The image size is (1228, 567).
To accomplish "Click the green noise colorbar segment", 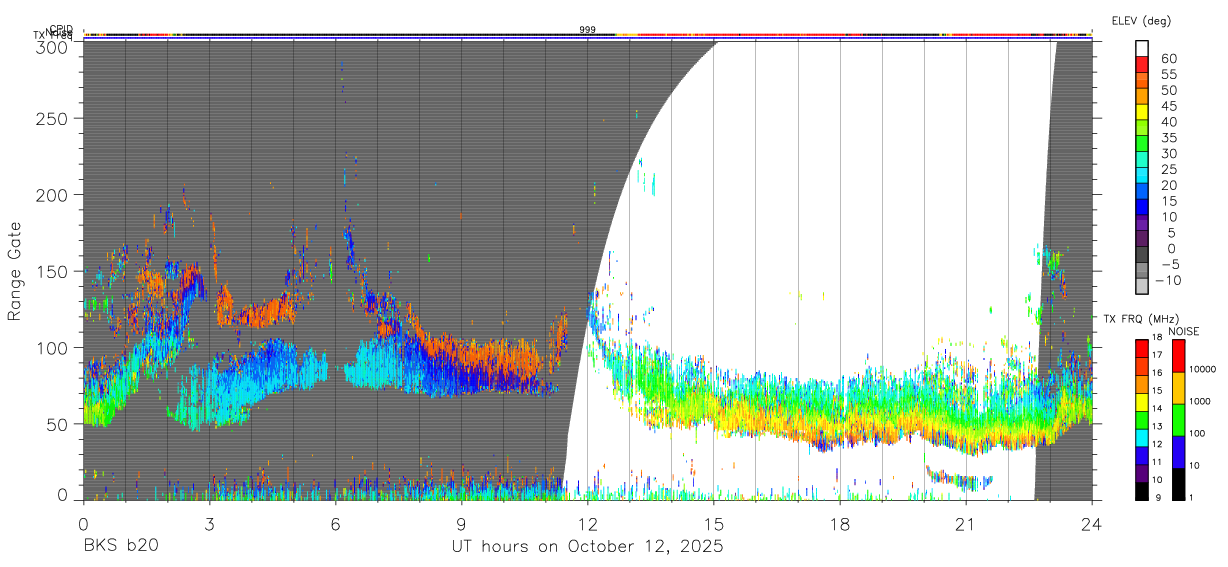I will 1177,419.
